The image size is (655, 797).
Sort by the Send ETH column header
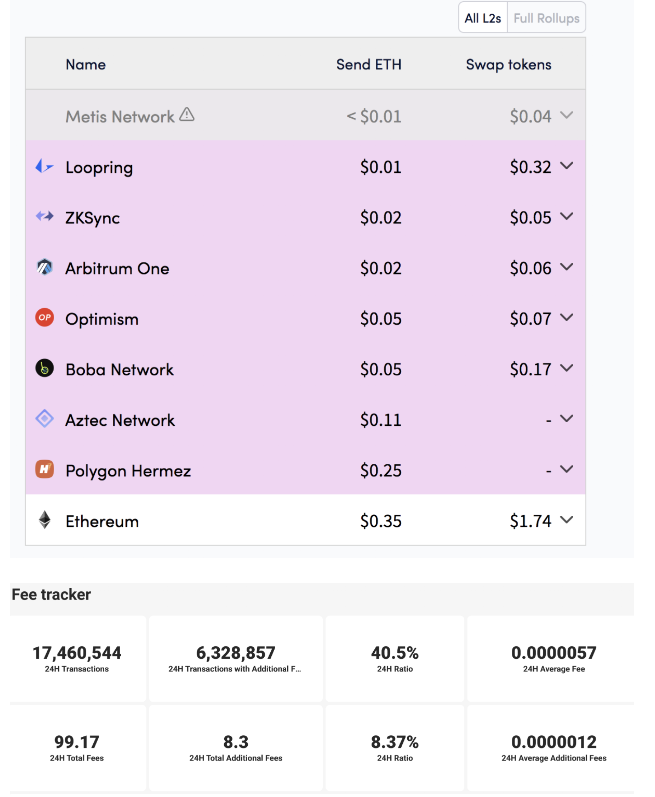[369, 65]
